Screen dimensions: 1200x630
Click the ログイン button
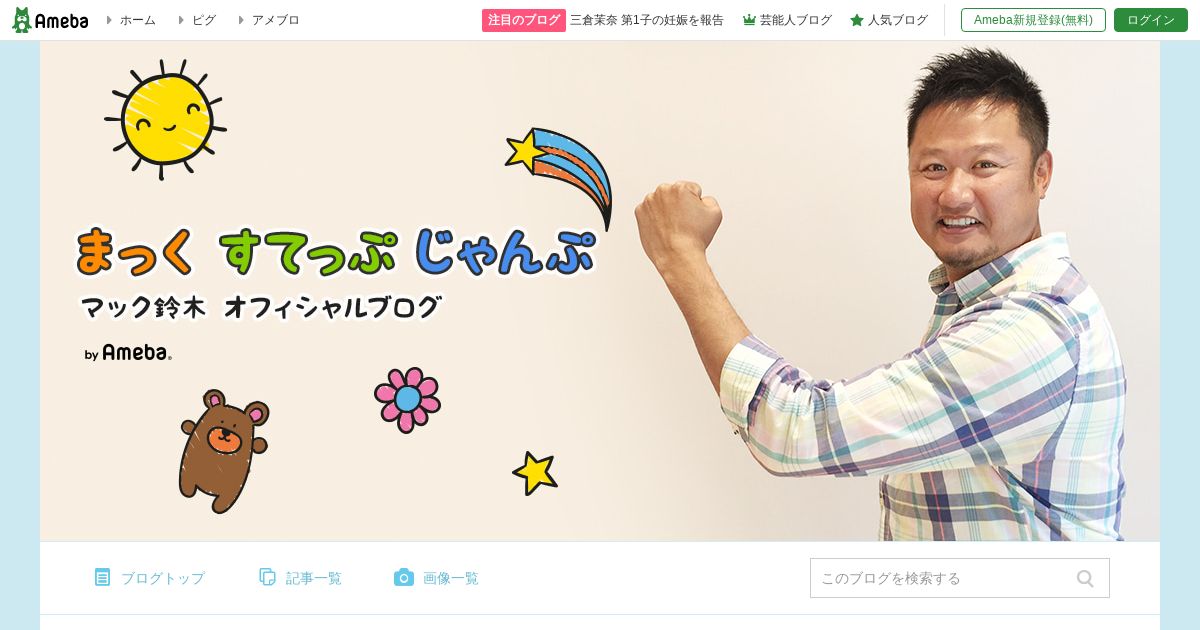1151,20
